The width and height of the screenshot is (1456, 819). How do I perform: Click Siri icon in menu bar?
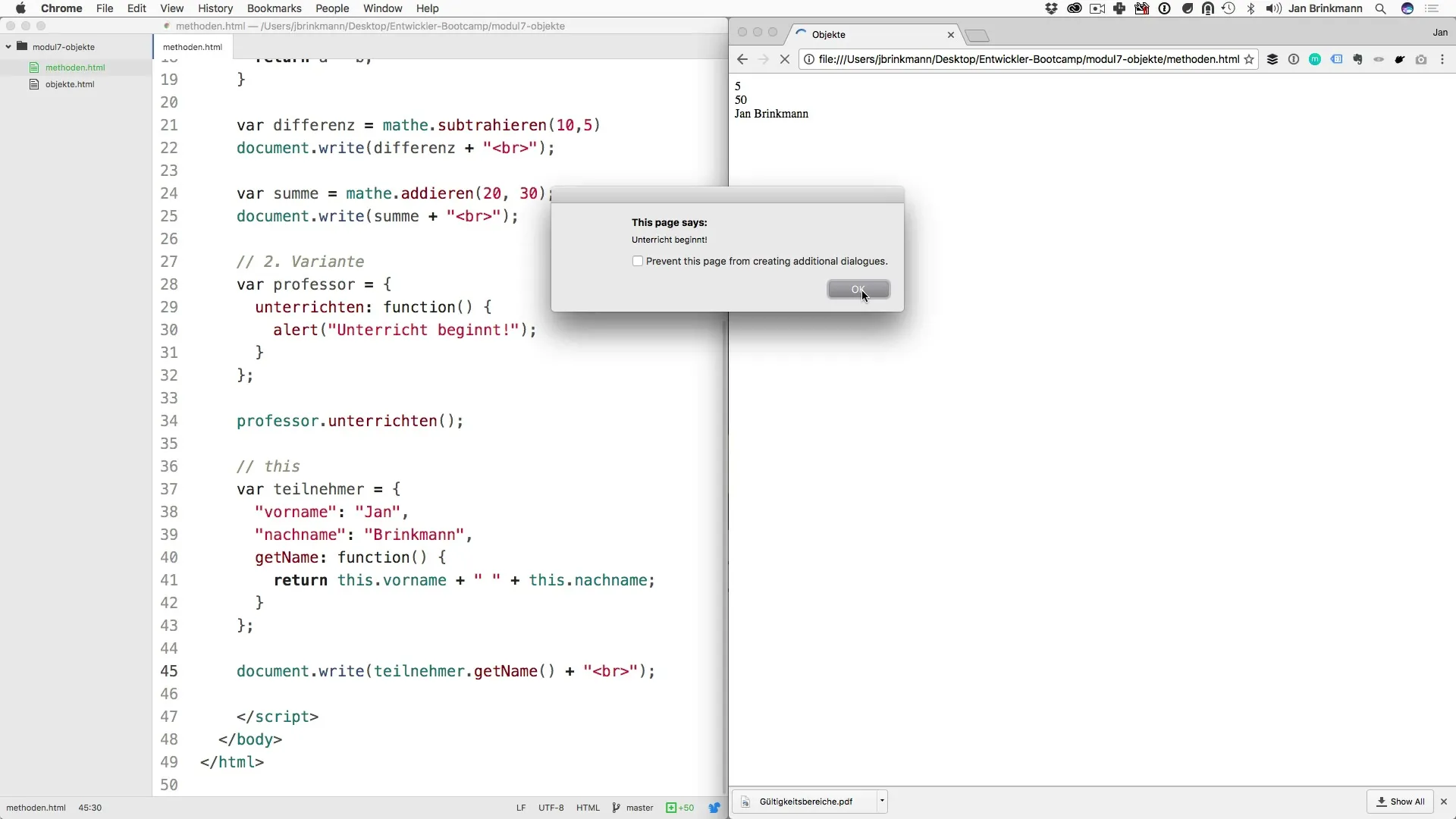(x=1407, y=8)
